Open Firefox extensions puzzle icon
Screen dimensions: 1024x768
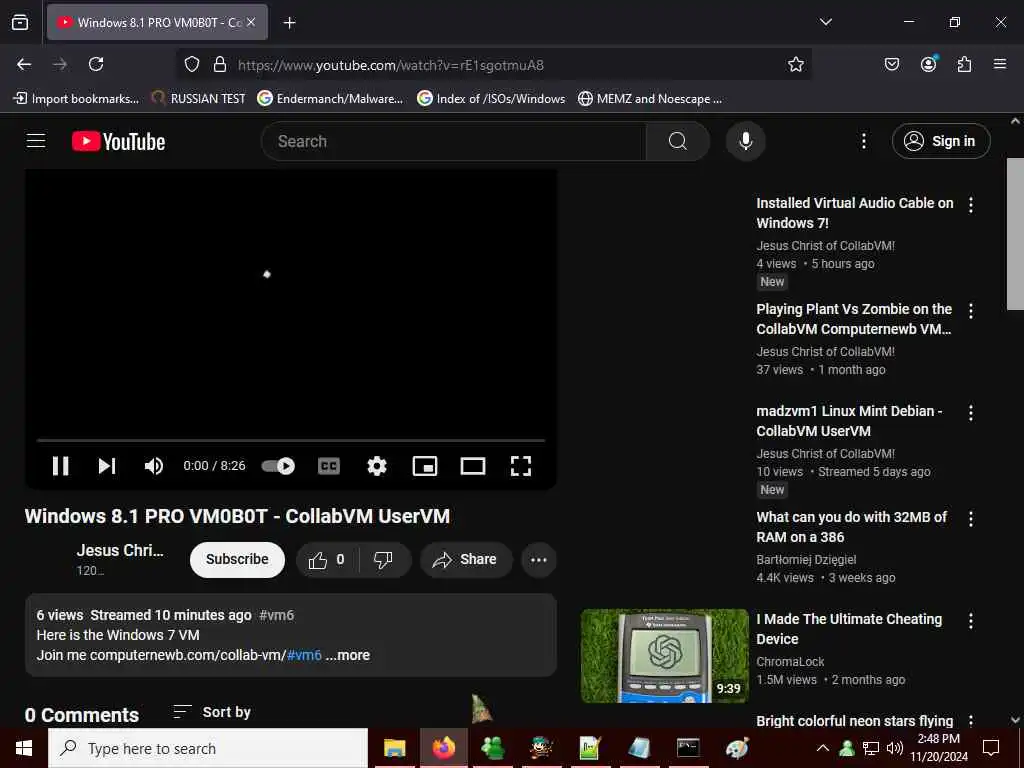[964, 64]
